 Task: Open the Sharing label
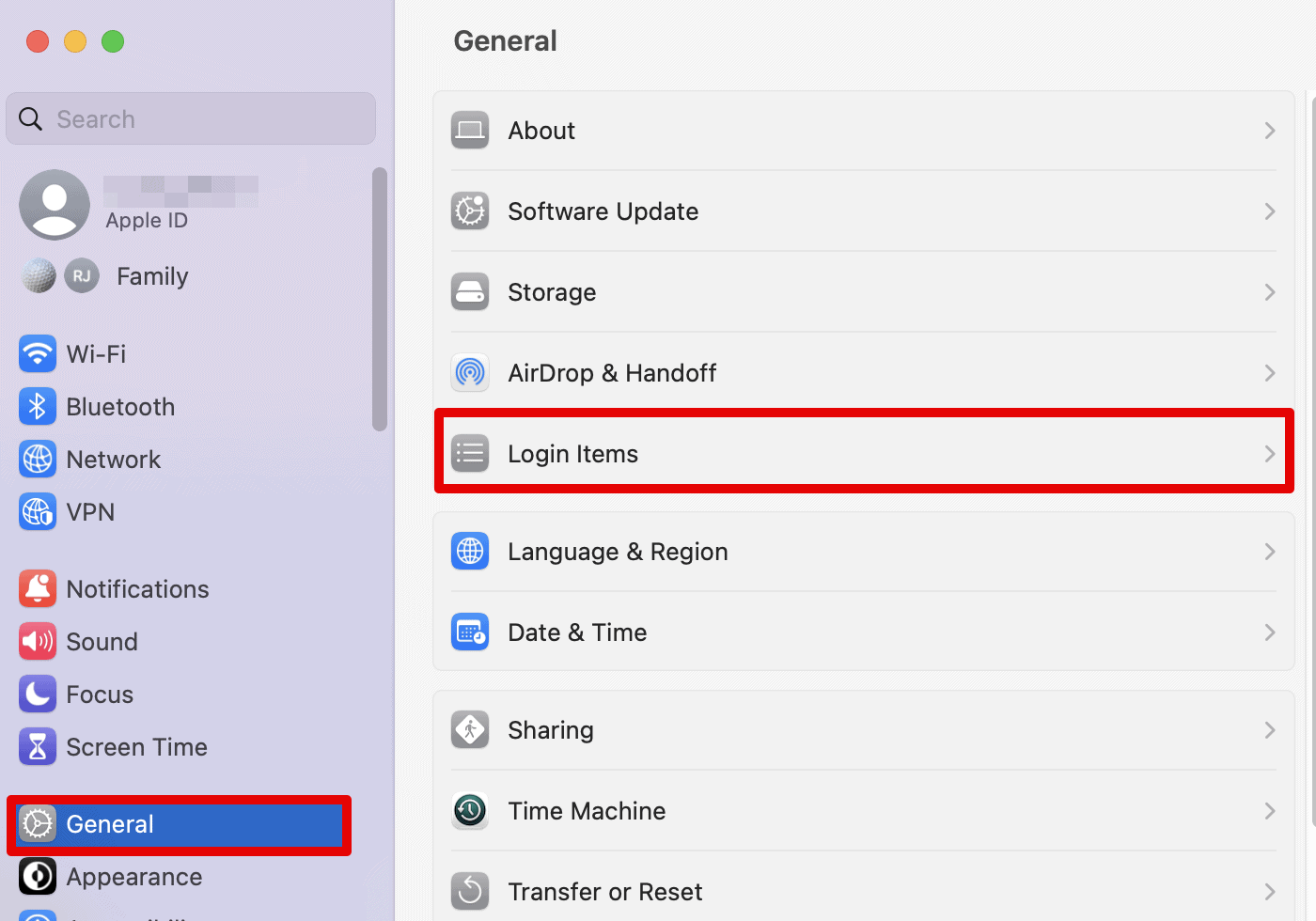pyautogui.click(x=551, y=730)
